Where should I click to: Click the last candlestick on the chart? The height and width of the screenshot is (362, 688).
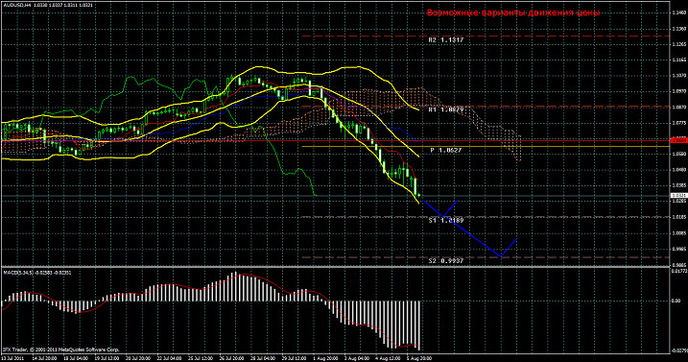point(419,195)
